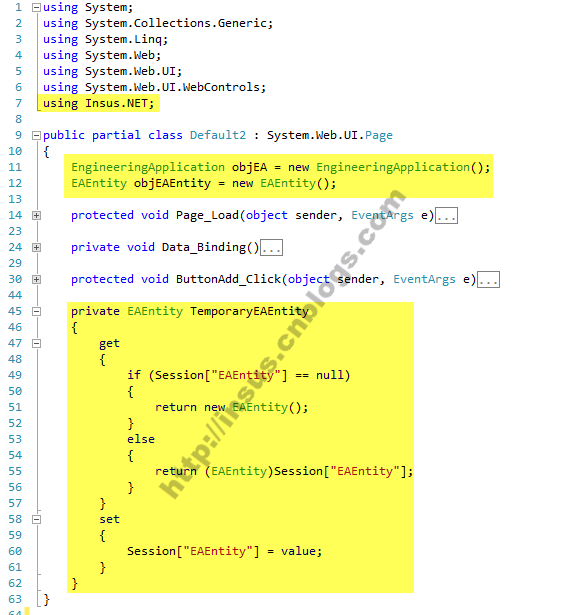Click the Default2 class name

point(218,135)
